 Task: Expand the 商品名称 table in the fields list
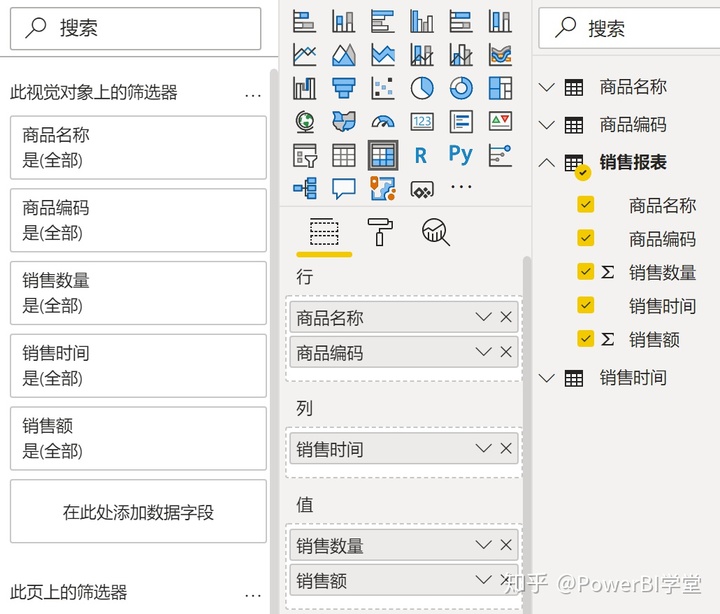click(546, 87)
